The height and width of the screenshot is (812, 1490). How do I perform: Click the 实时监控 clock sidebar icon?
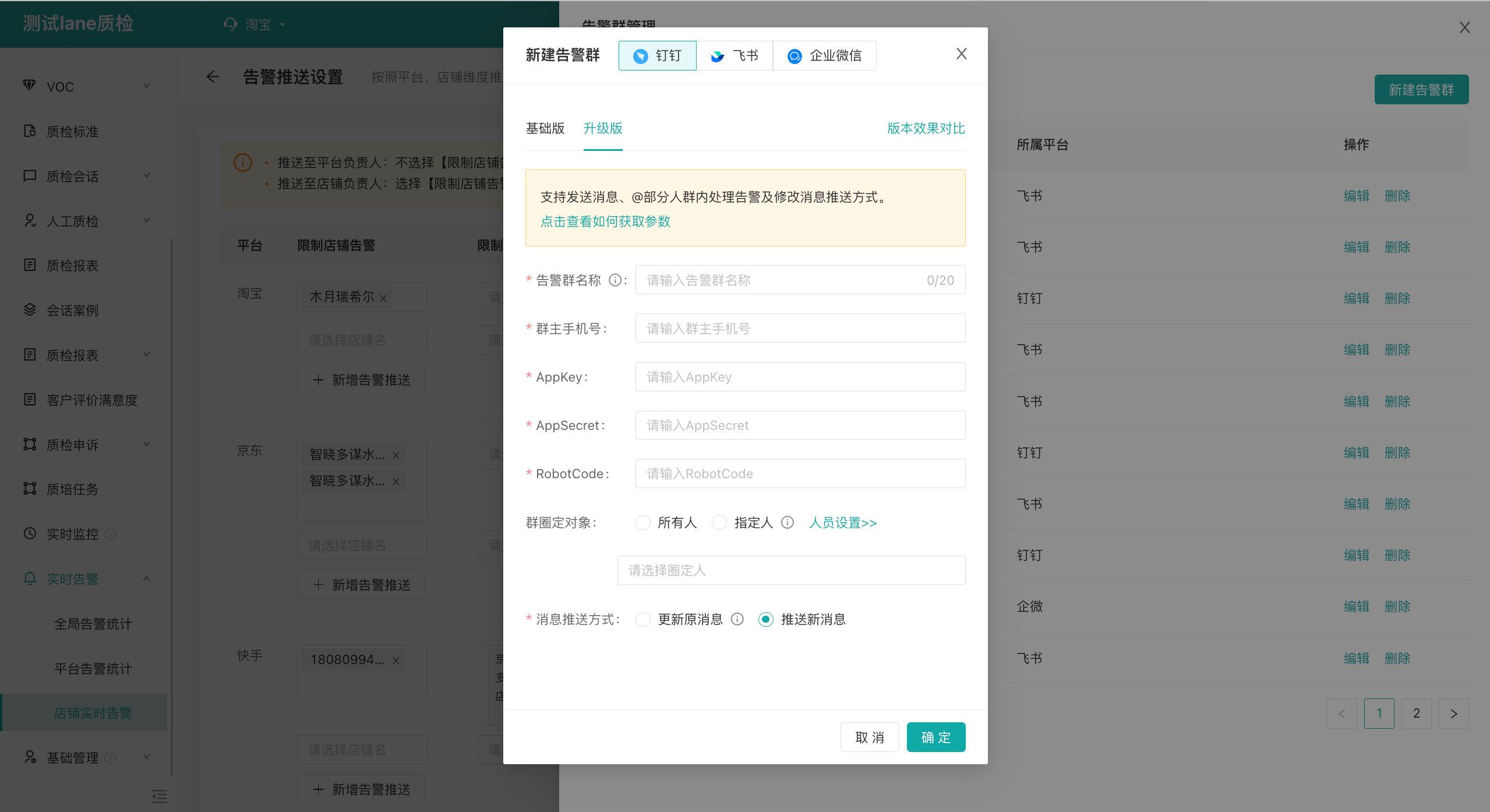pyautogui.click(x=30, y=534)
